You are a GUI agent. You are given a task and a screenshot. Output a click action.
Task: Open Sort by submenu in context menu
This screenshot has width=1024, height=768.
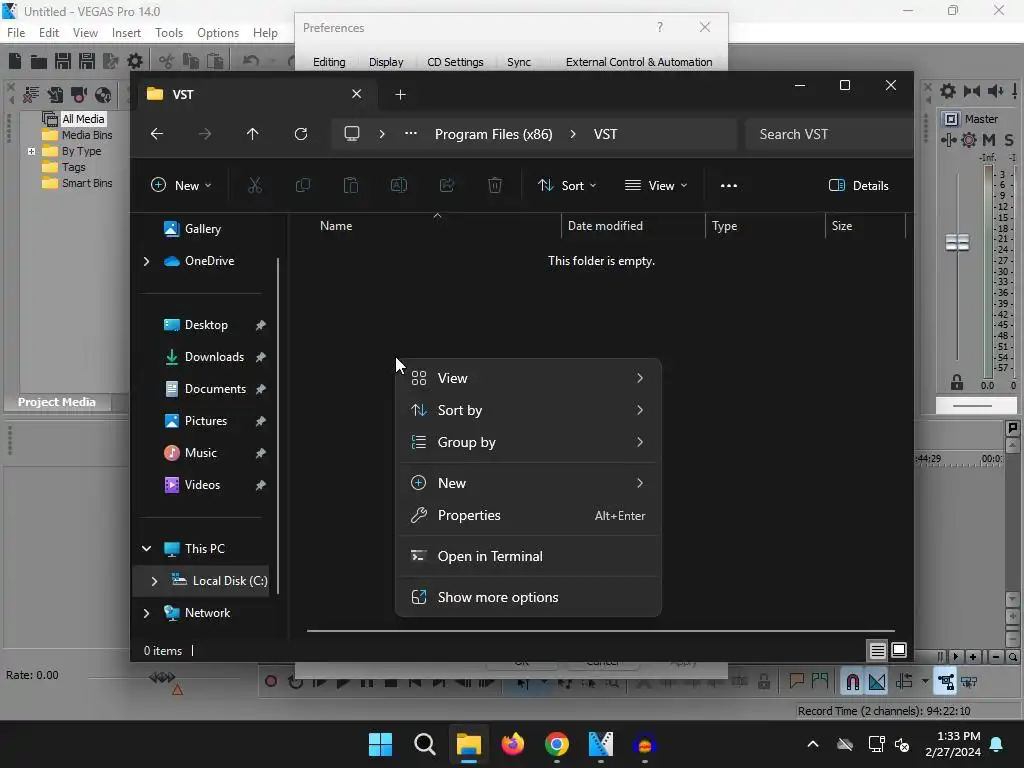point(528,410)
